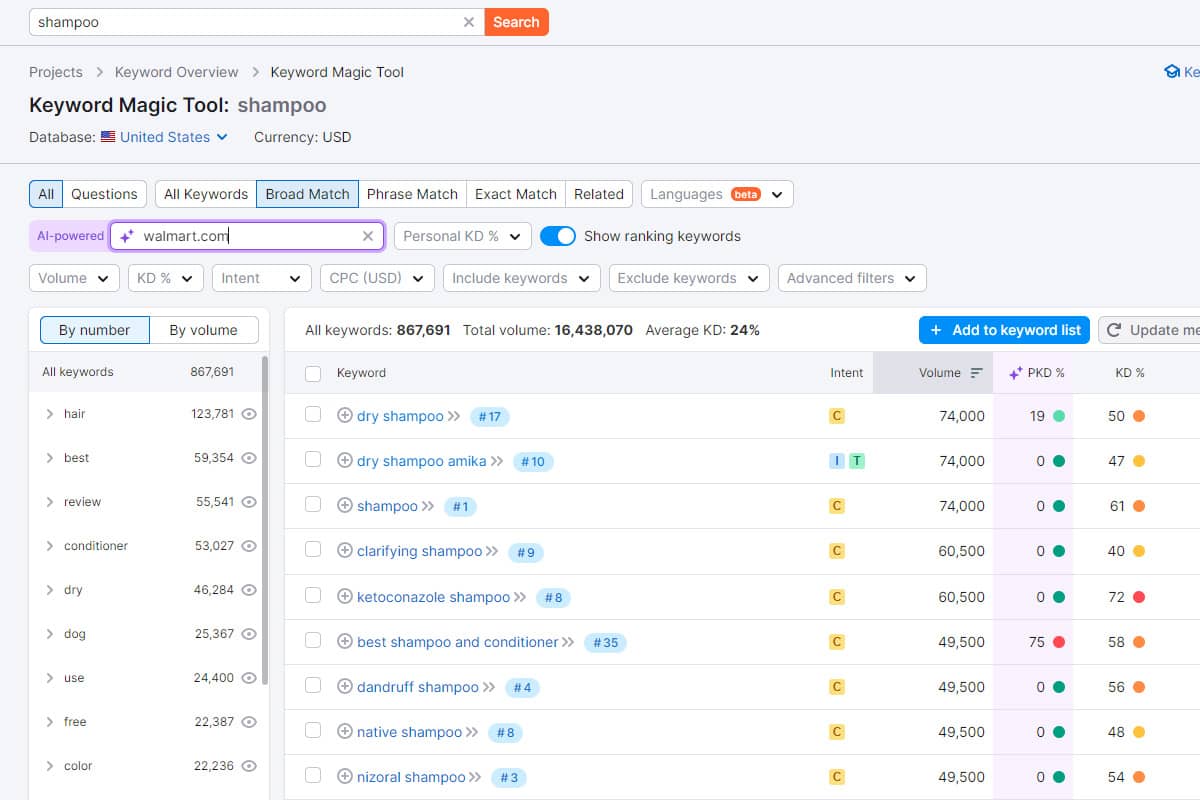Switch to the Phrase Match tab
Viewport: 1200px width, 800px height.
pyautogui.click(x=412, y=193)
